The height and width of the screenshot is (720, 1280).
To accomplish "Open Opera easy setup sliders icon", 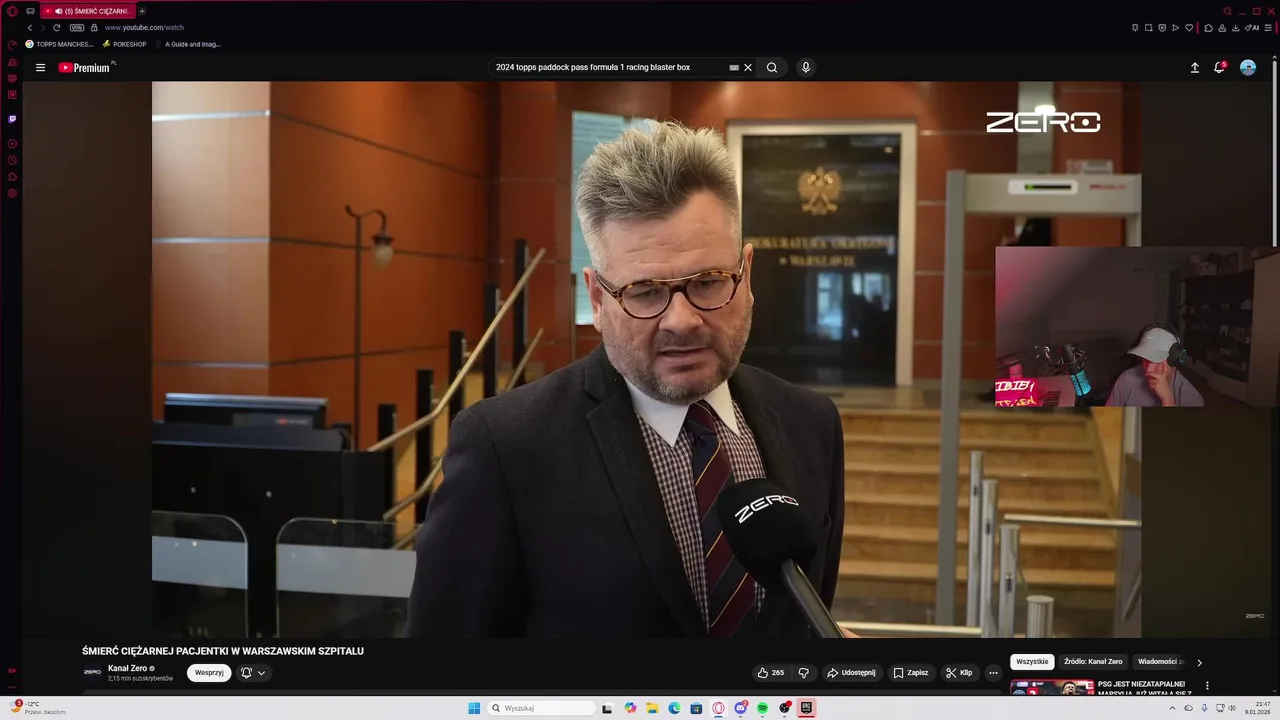I will (1268, 28).
